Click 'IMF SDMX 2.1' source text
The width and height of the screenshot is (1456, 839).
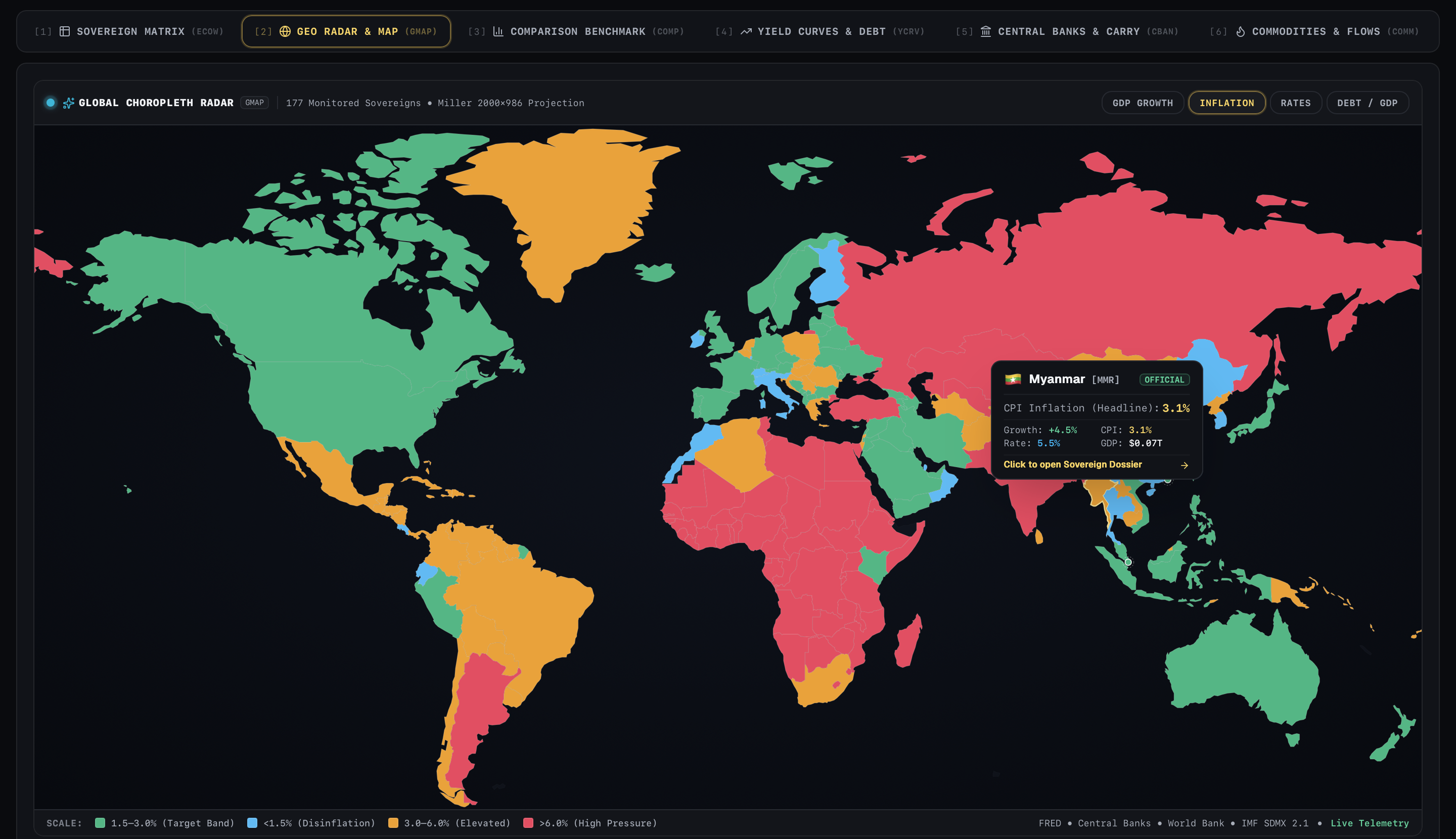coord(1275,823)
